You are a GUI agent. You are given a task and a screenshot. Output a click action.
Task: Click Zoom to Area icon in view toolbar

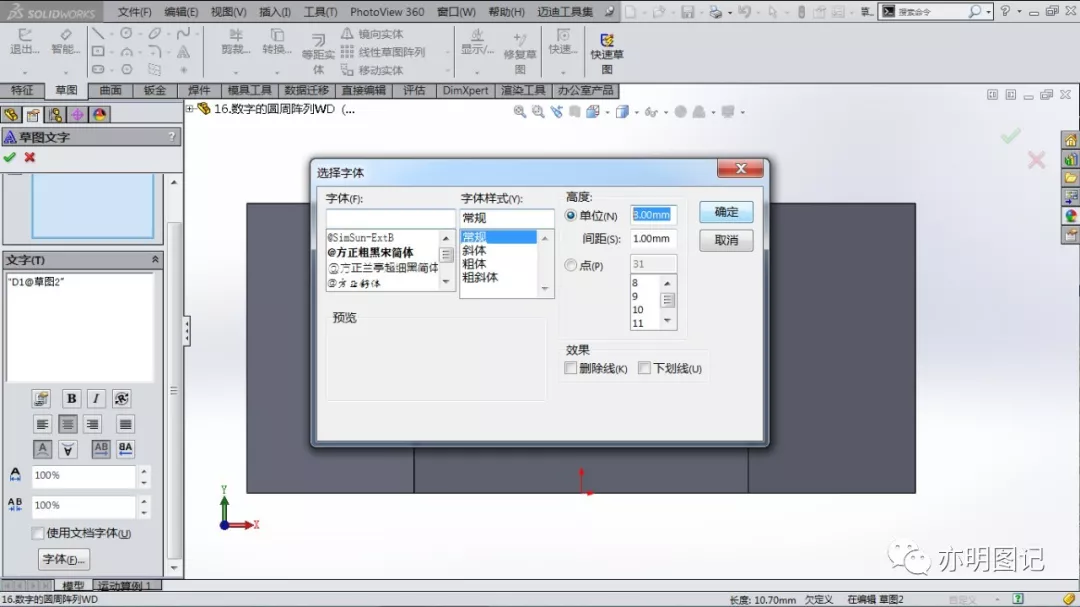pos(538,112)
